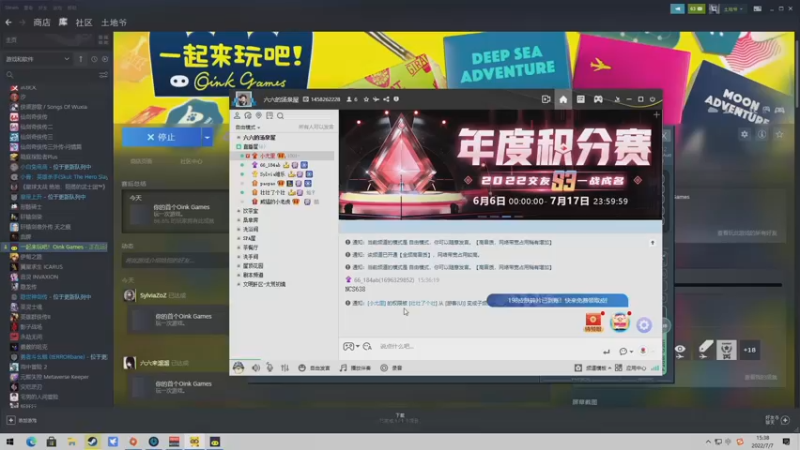Open Windows Start menu

coord(10,442)
